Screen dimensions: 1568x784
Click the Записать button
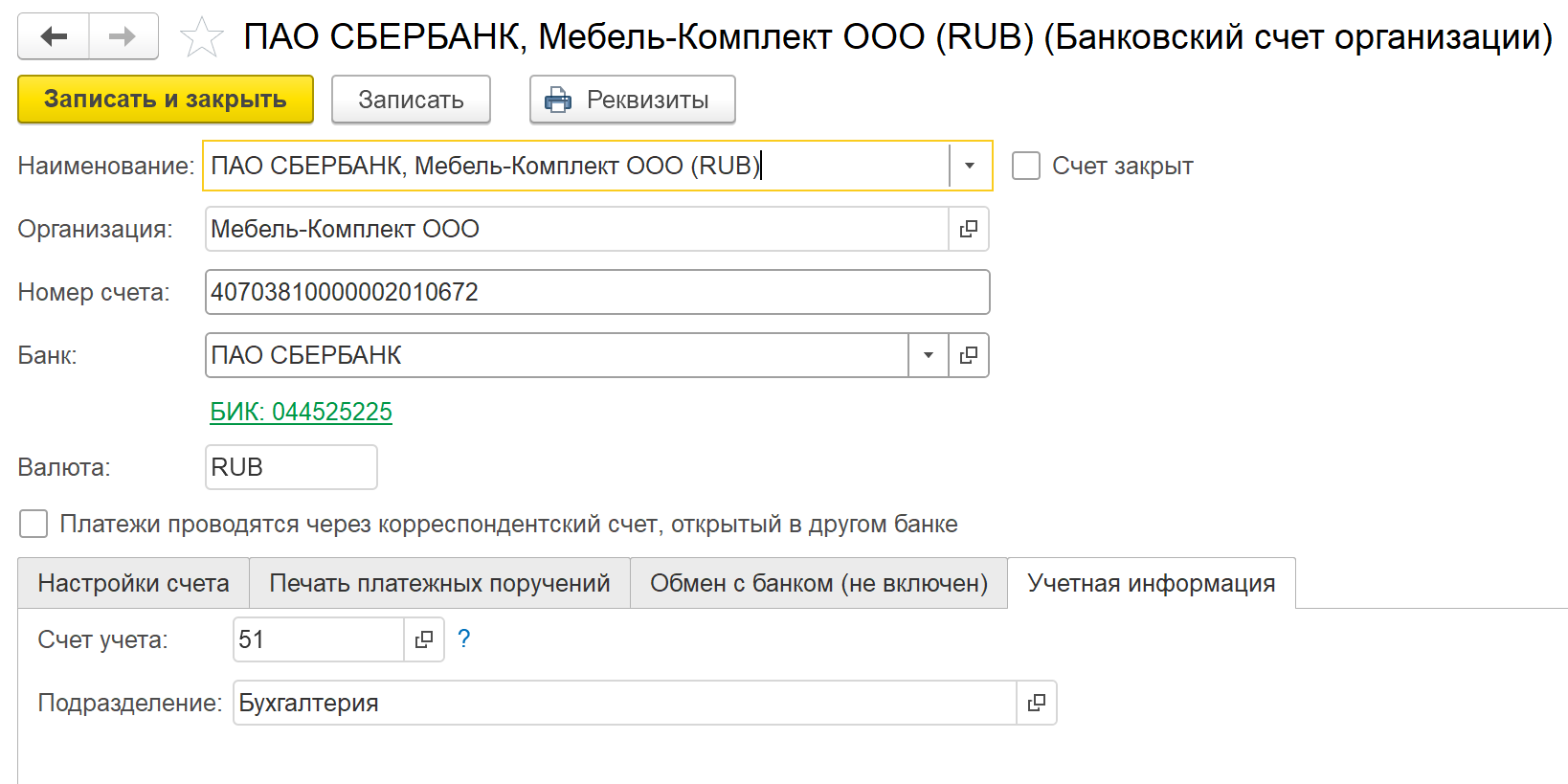pos(411,100)
